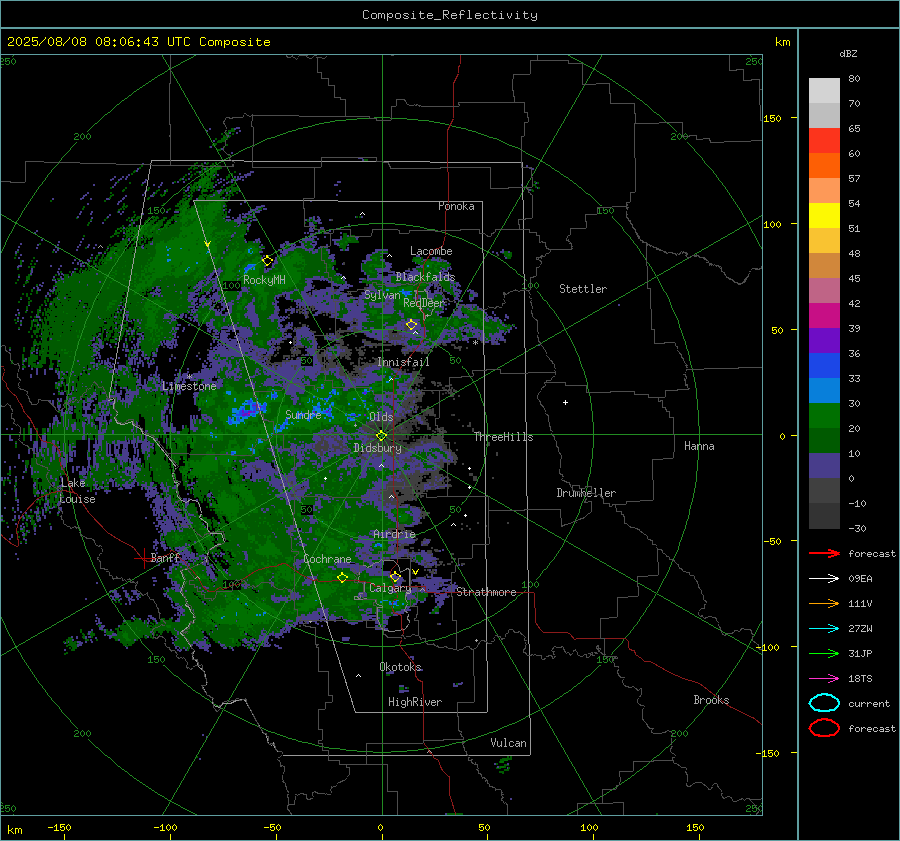Click the red forecast arrow in legend
900x841 pixels.
(824, 553)
